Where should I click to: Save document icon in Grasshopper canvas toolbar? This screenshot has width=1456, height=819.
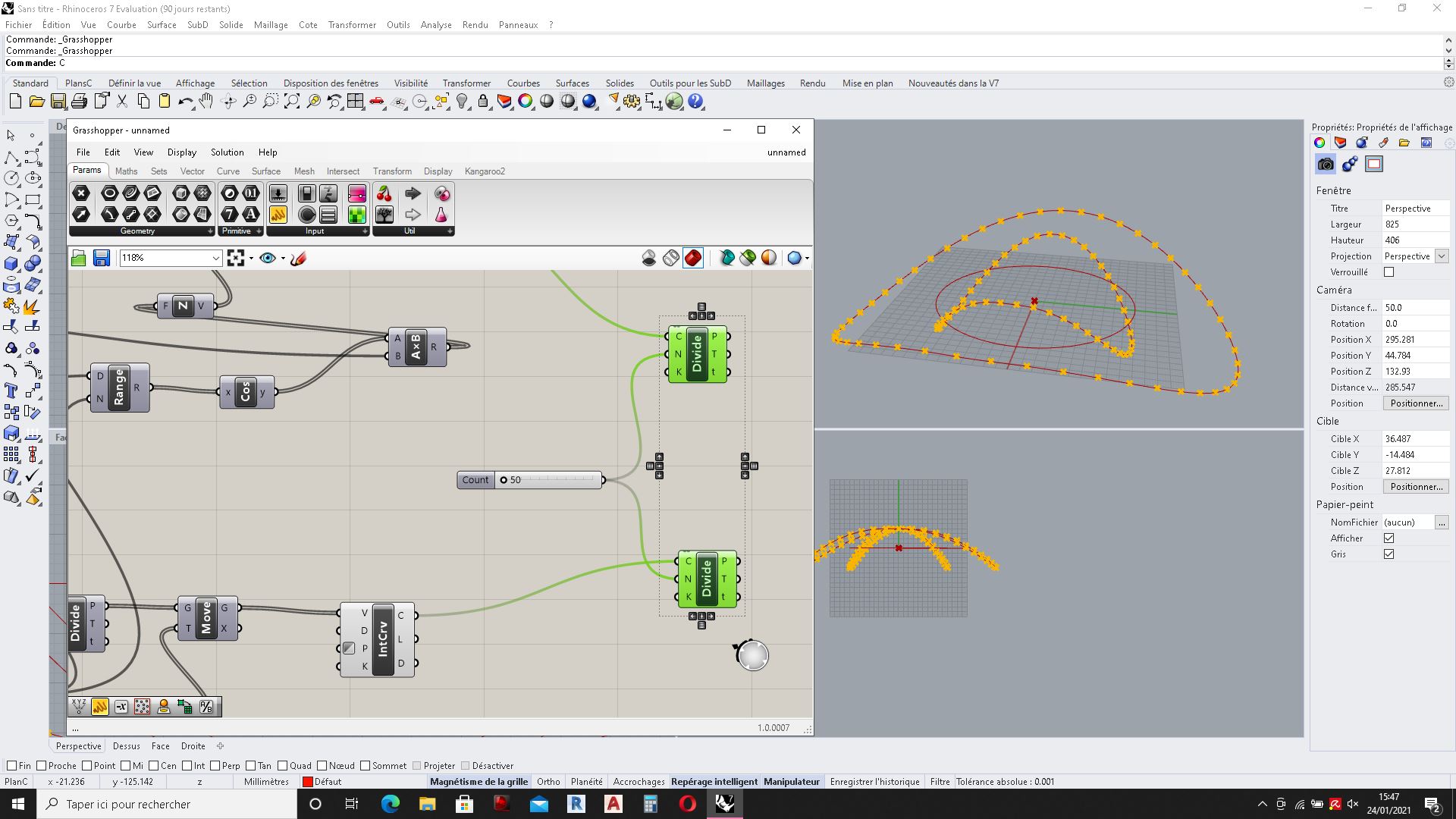(x=101, y=258)
